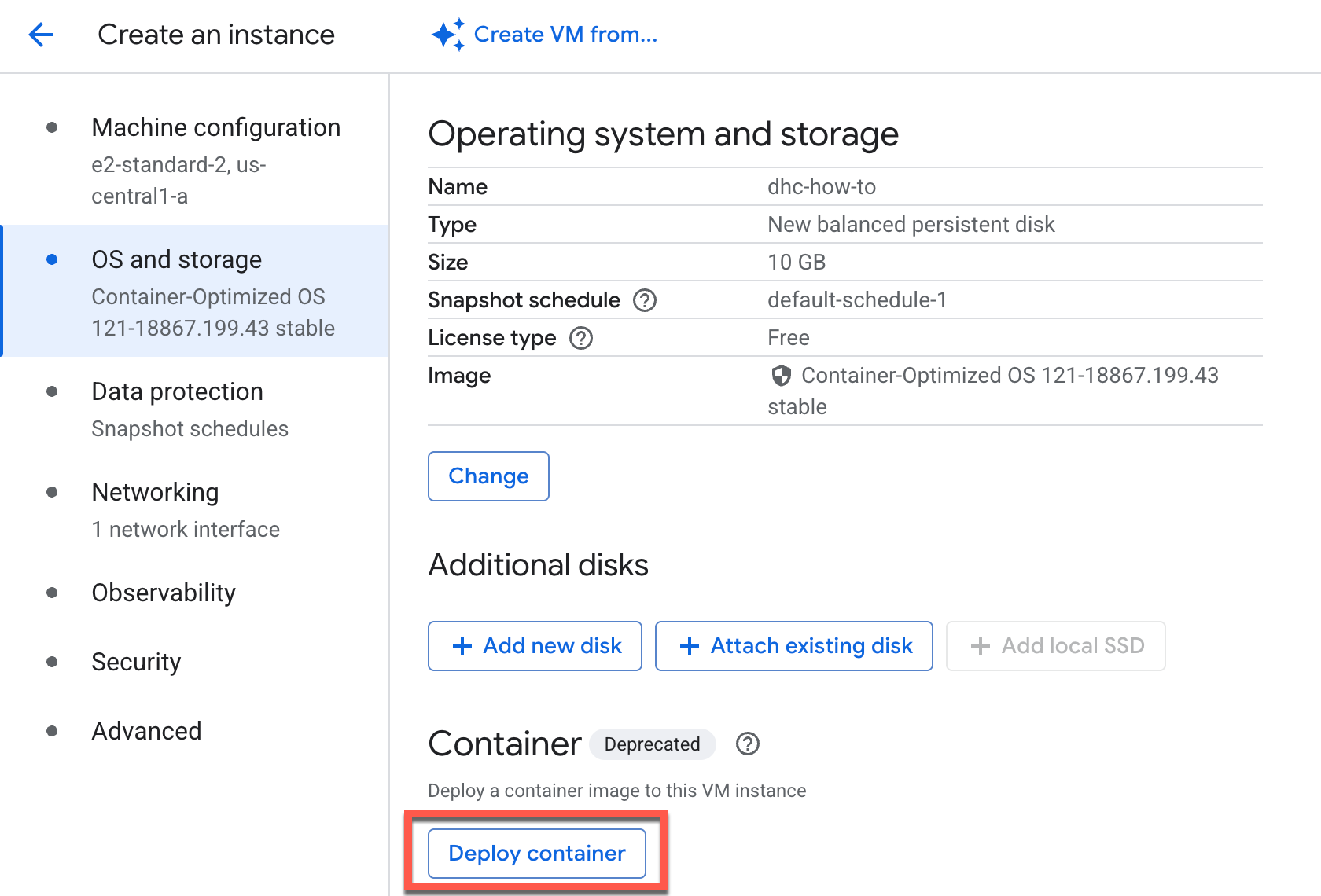Select the Networking step indicator dot
The width and height of the screenshot is (1321, 896).
(x=52, y=492)
